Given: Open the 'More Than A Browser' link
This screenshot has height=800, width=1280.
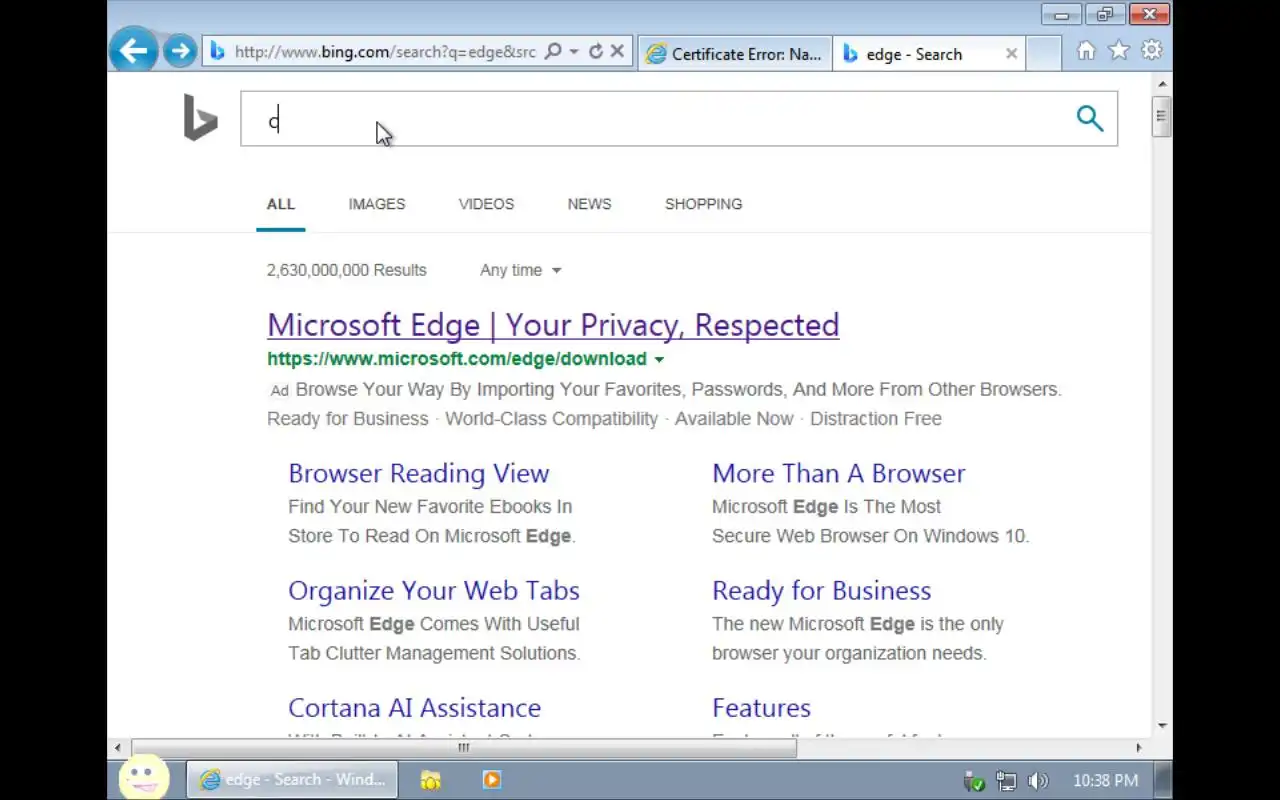Looking at the screenshot, I should pos(839,473).
